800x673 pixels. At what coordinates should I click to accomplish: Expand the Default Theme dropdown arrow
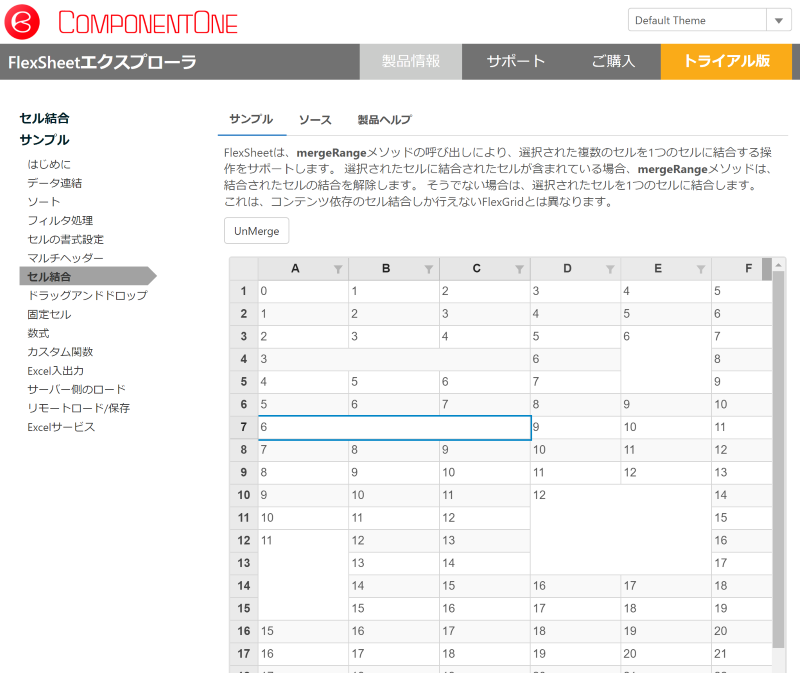779,20
